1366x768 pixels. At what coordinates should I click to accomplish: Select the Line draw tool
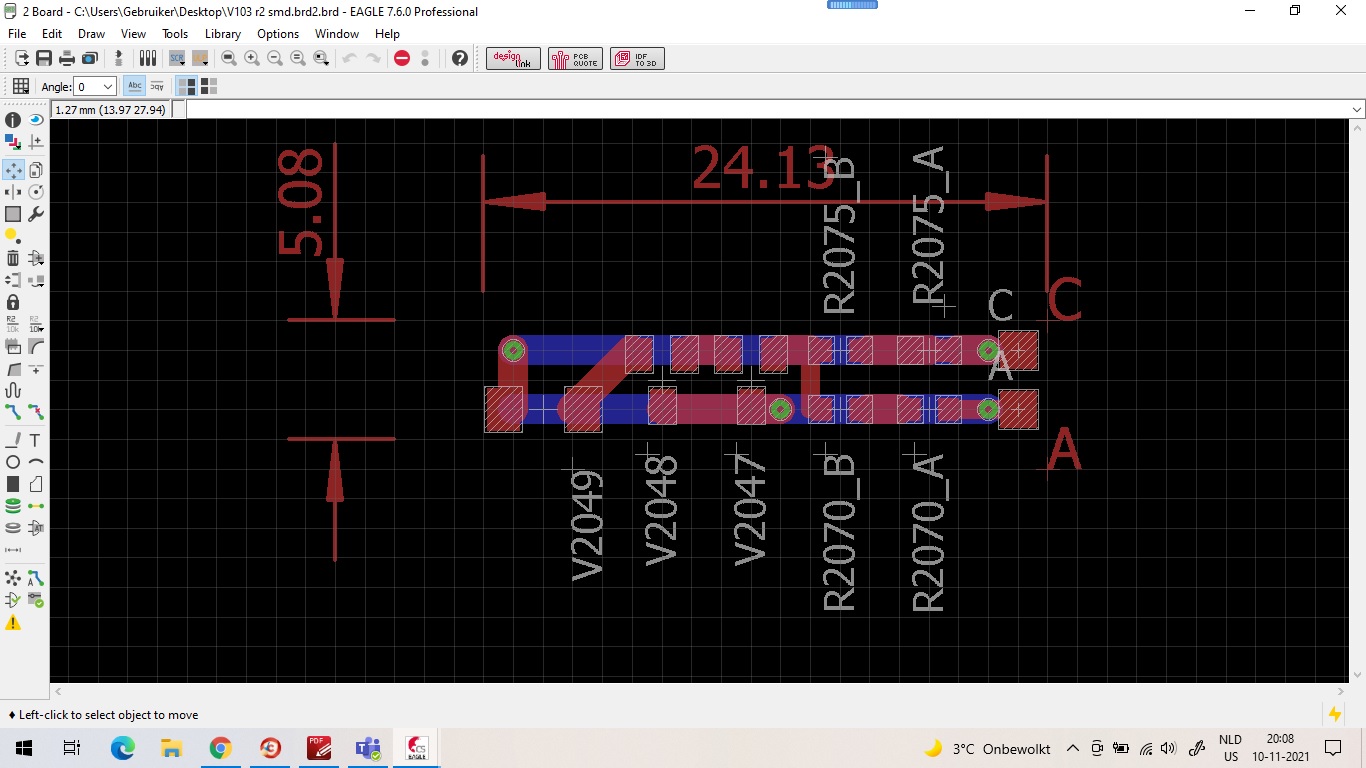pyautogui.click(x=13, y=440)
